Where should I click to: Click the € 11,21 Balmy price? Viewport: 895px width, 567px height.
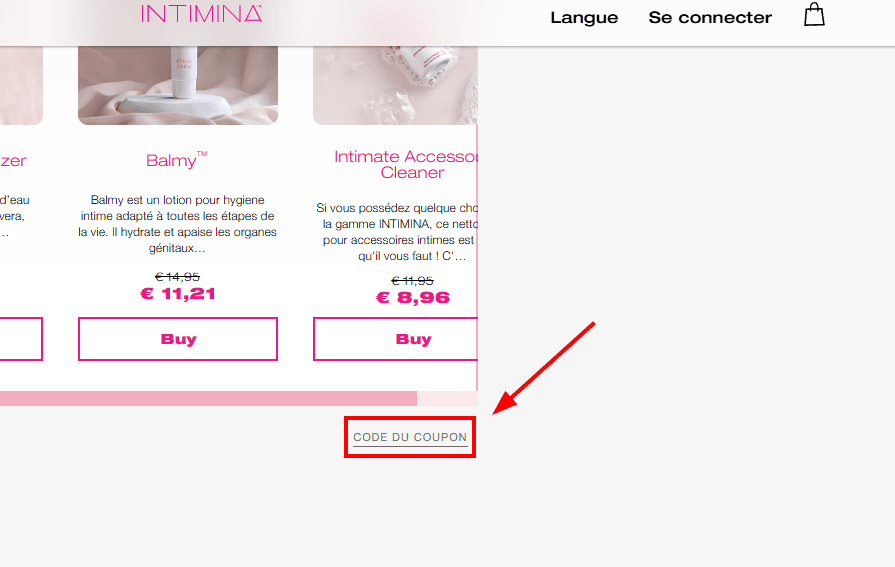[178, 294]
